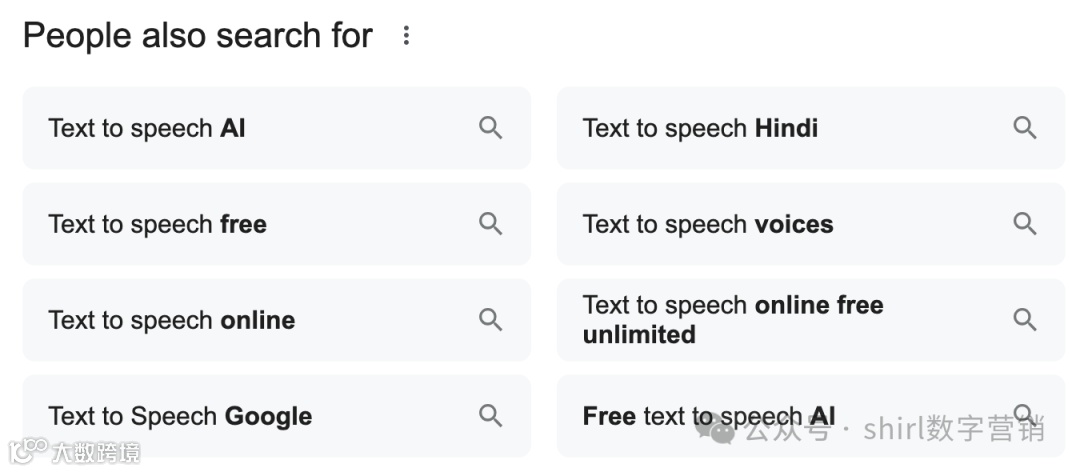Click search icon beside Text to speech free
The height and width of the screenshot is (472, 1080).
click(x=490, y=224)
